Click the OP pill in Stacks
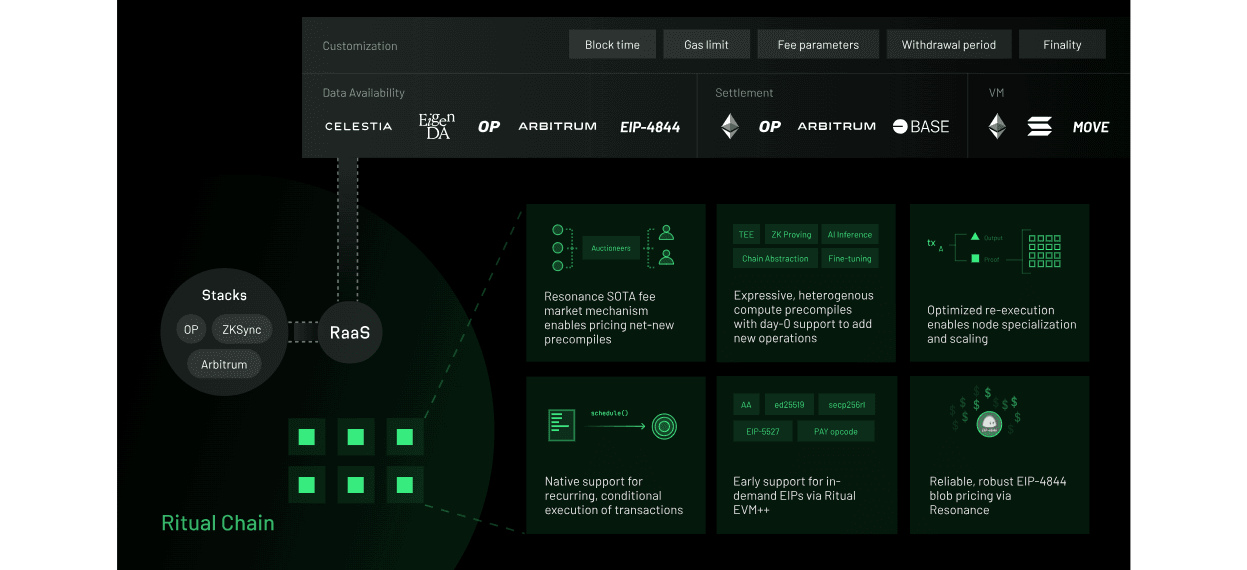 (x=191, y=329)
